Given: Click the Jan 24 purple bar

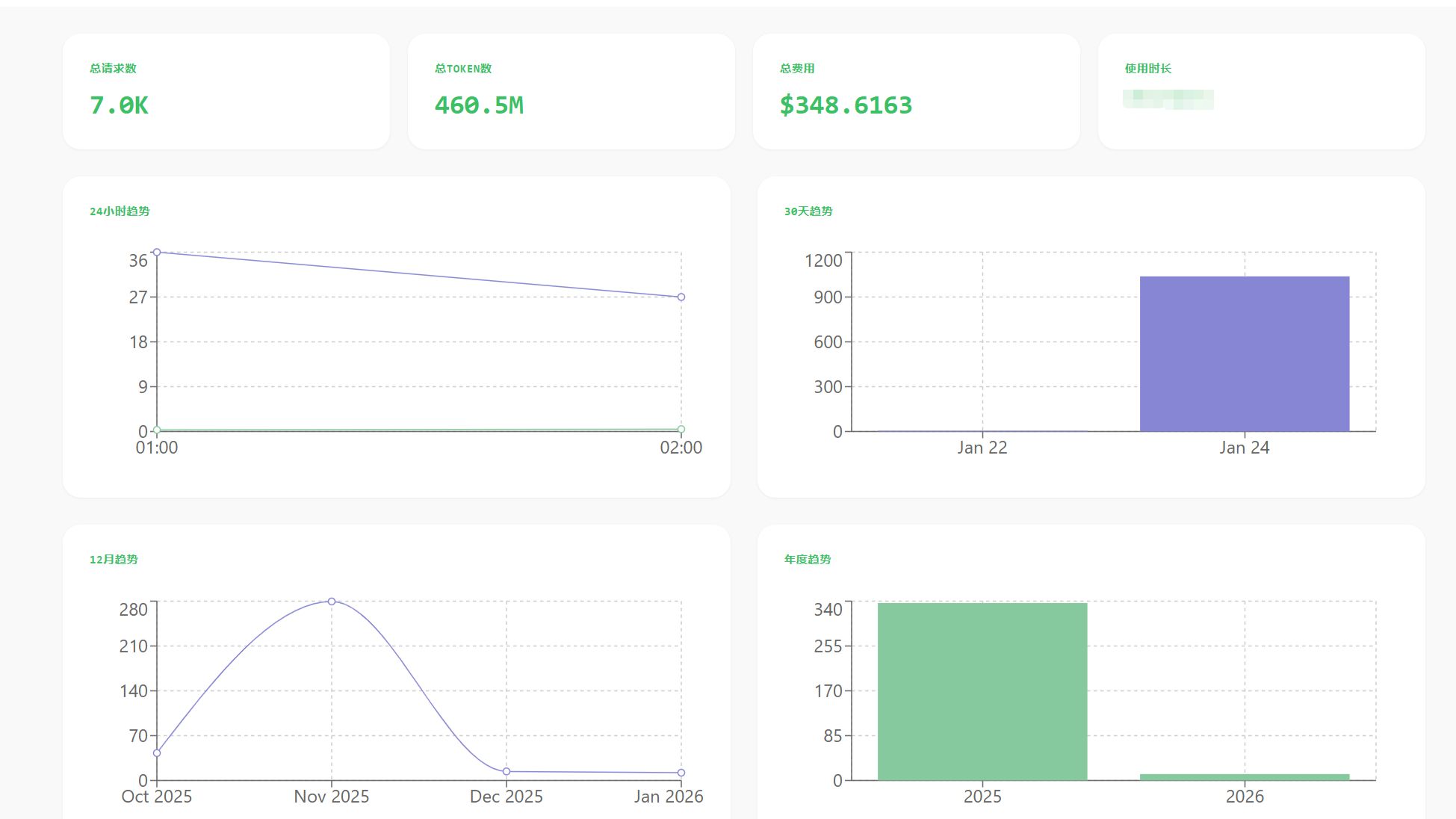Looking at the screenshot, I should pos(1244,353).
